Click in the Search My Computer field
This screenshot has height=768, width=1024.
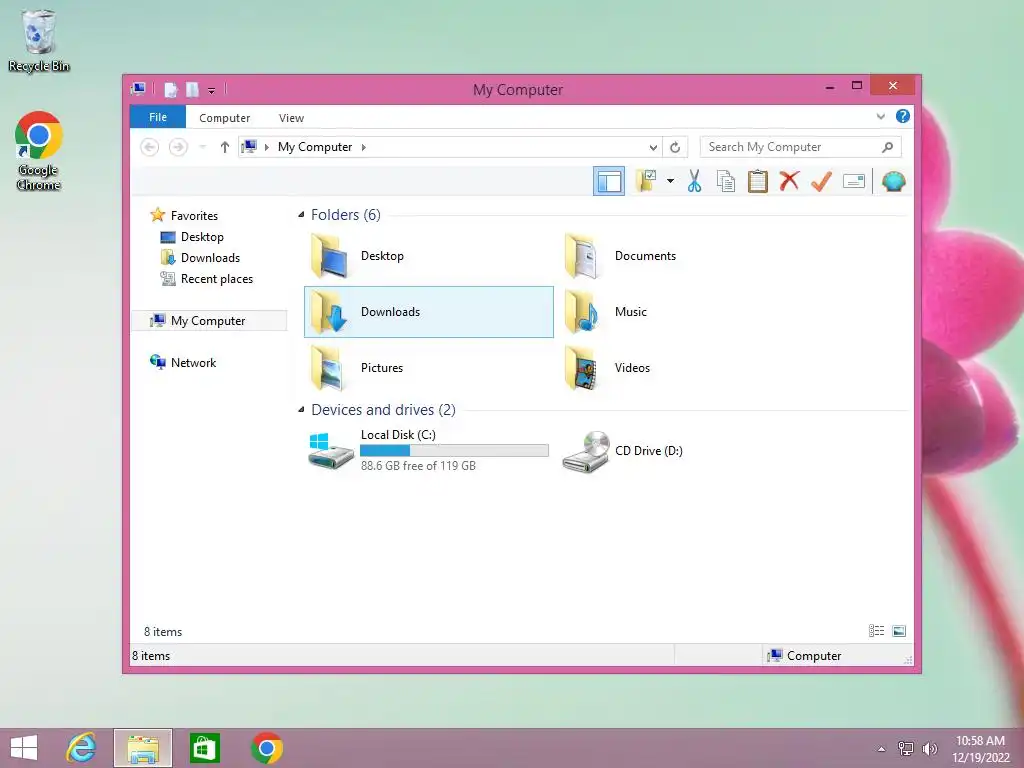[x=801, y=147]
